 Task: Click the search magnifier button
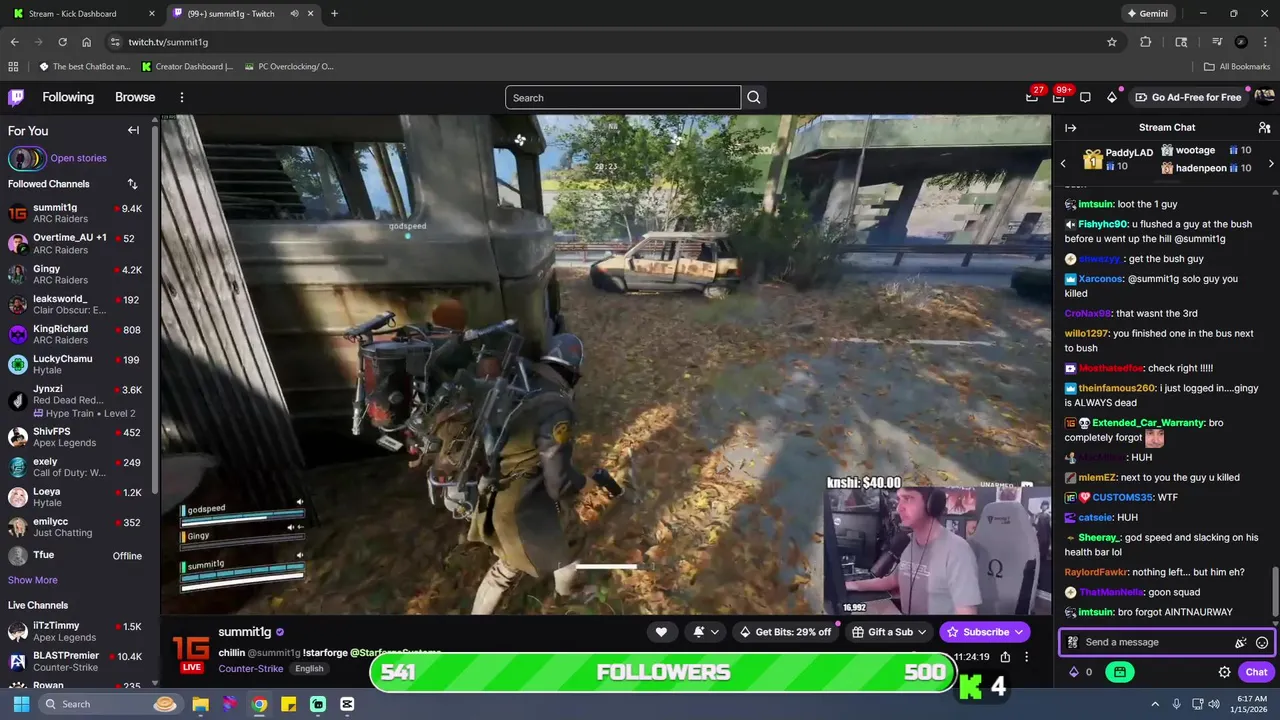(754, 97)
